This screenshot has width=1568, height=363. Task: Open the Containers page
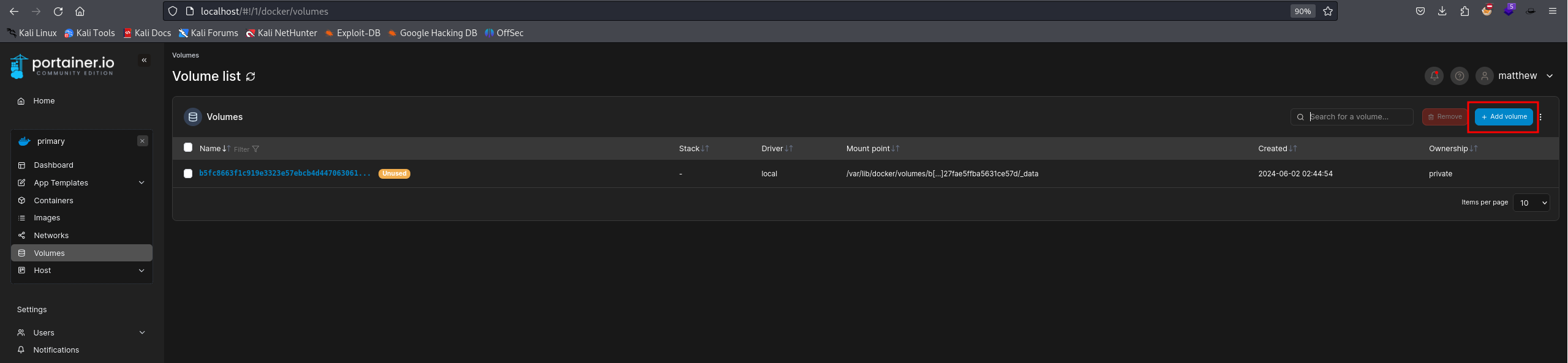coord(81,201)
